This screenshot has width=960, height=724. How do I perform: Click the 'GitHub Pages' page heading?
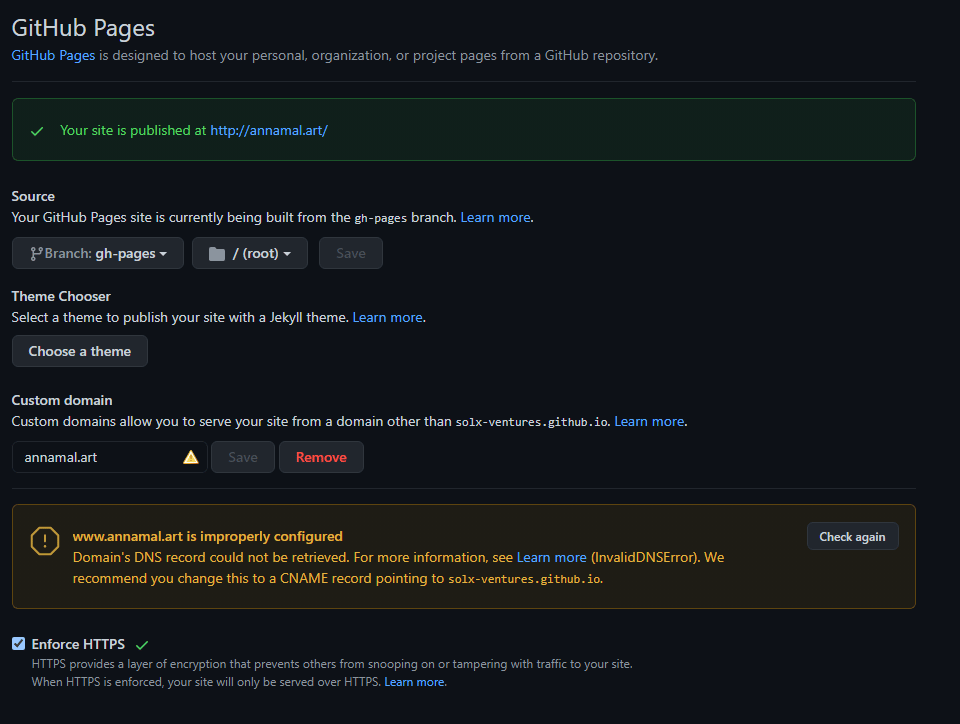coord(83,28)
